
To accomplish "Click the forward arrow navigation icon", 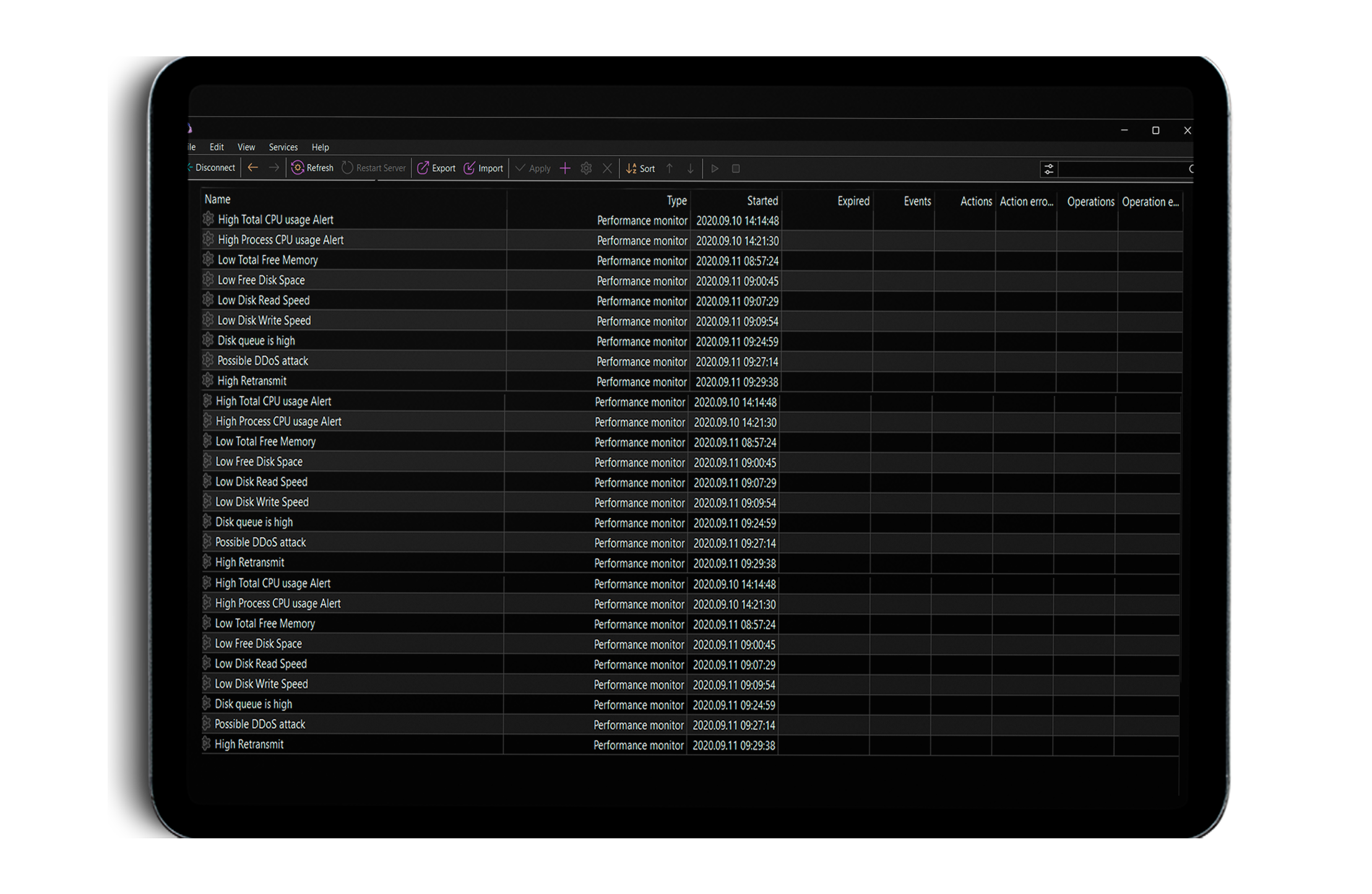I will [x=274, y=168].
